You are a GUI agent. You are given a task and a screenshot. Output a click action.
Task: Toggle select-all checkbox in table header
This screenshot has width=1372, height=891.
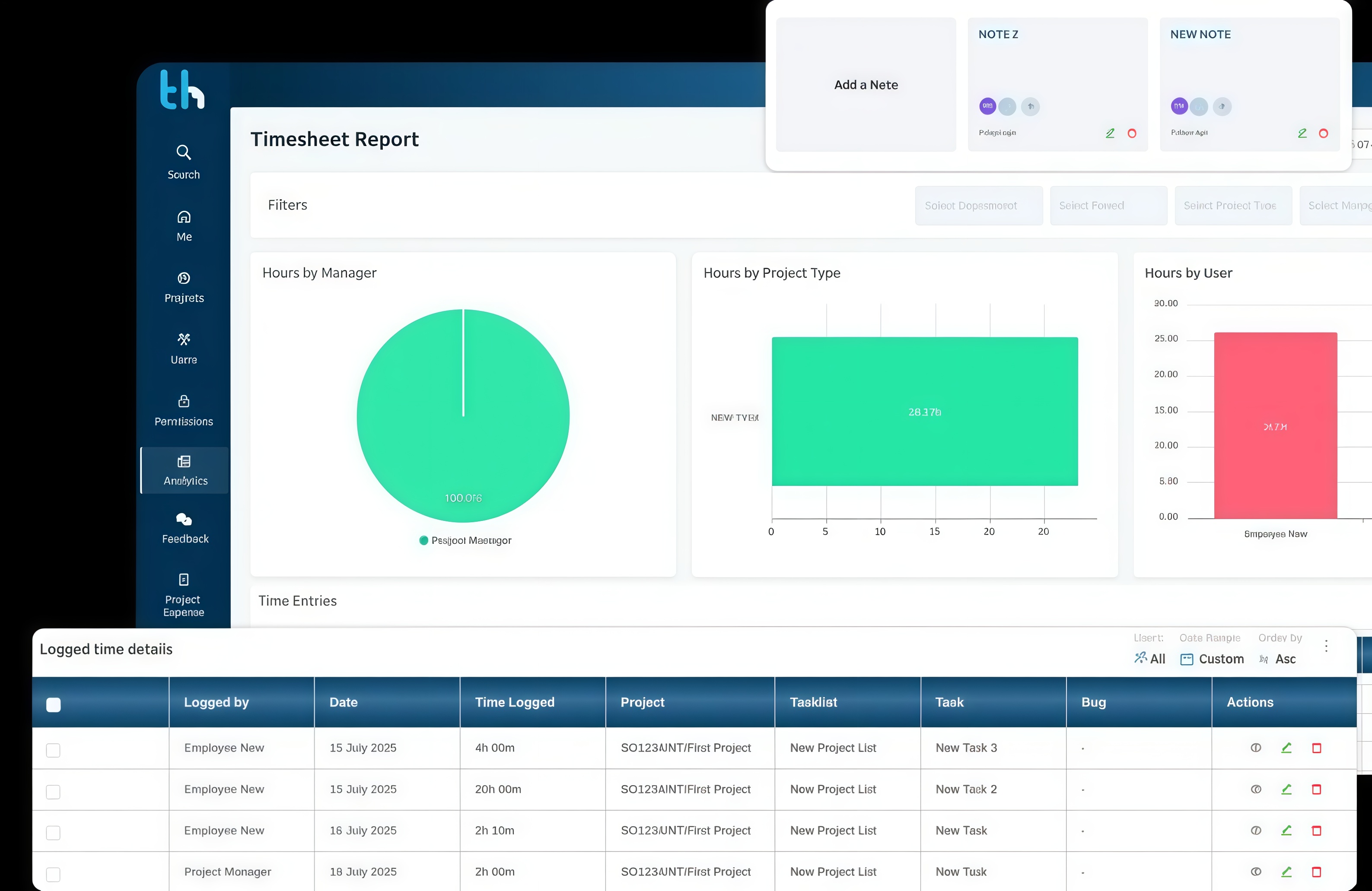[54, 705]
